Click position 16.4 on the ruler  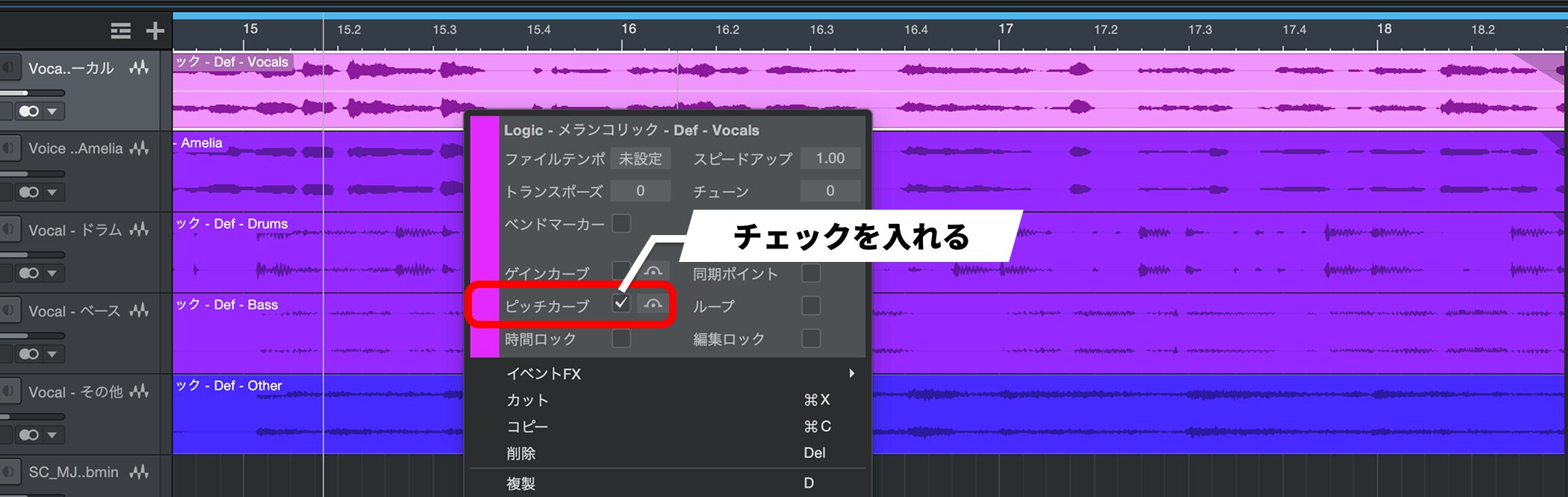[x=916, y=30]
